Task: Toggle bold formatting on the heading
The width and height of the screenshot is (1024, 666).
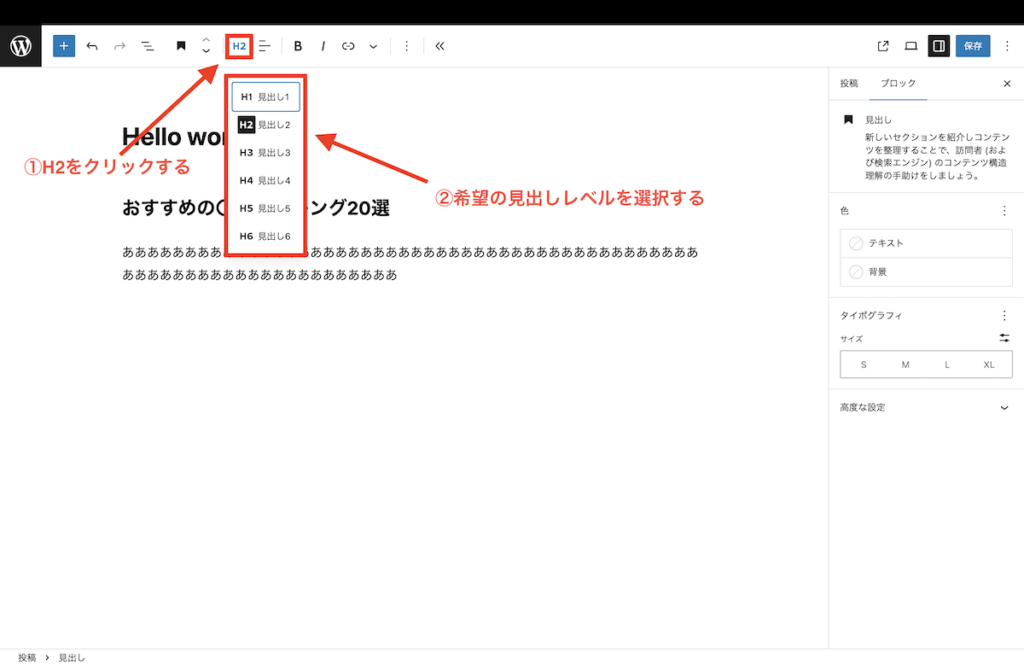Action: (297, 46)
